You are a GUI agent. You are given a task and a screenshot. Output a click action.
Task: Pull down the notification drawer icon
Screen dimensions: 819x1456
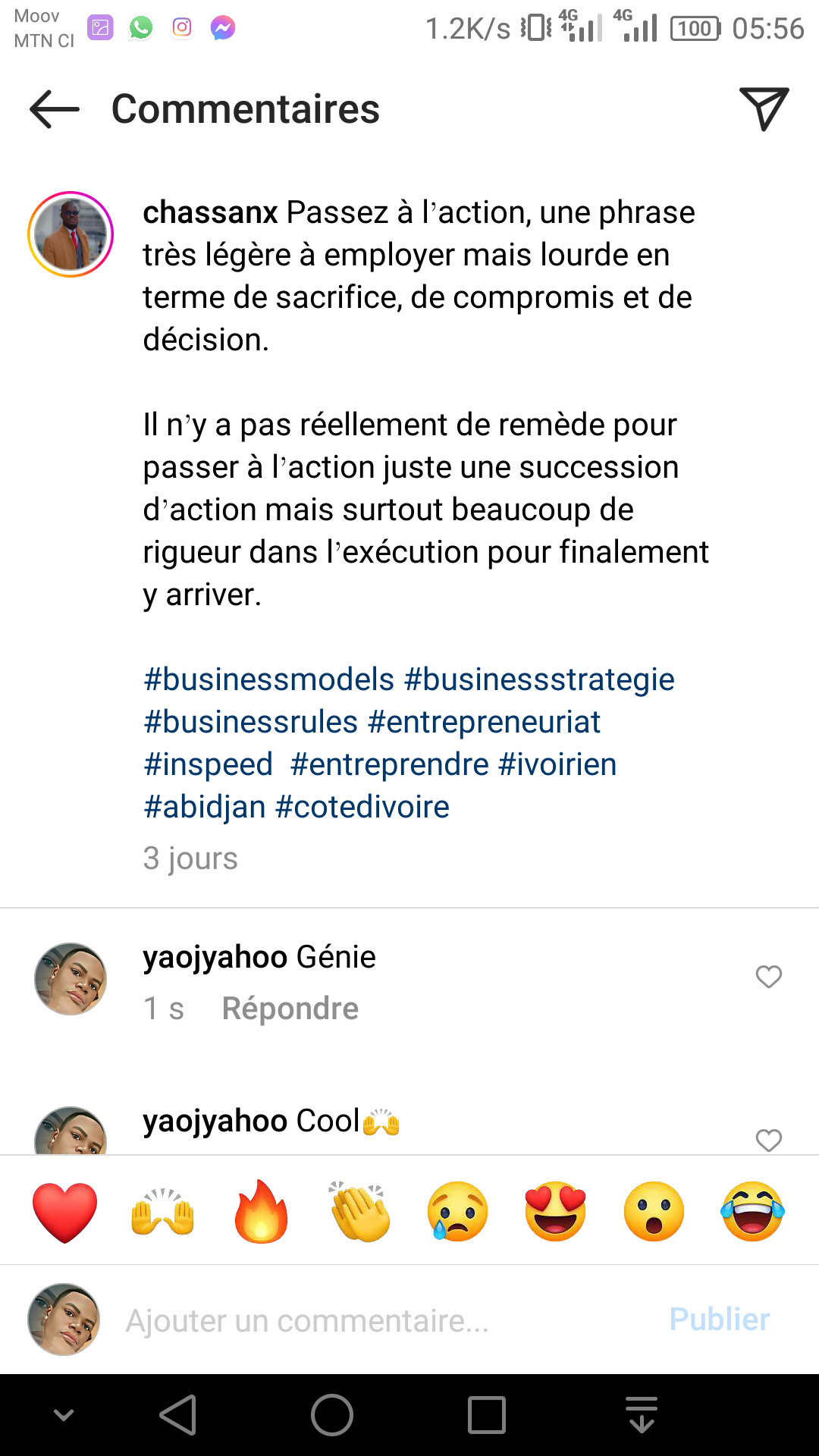tap(642, 1415)
